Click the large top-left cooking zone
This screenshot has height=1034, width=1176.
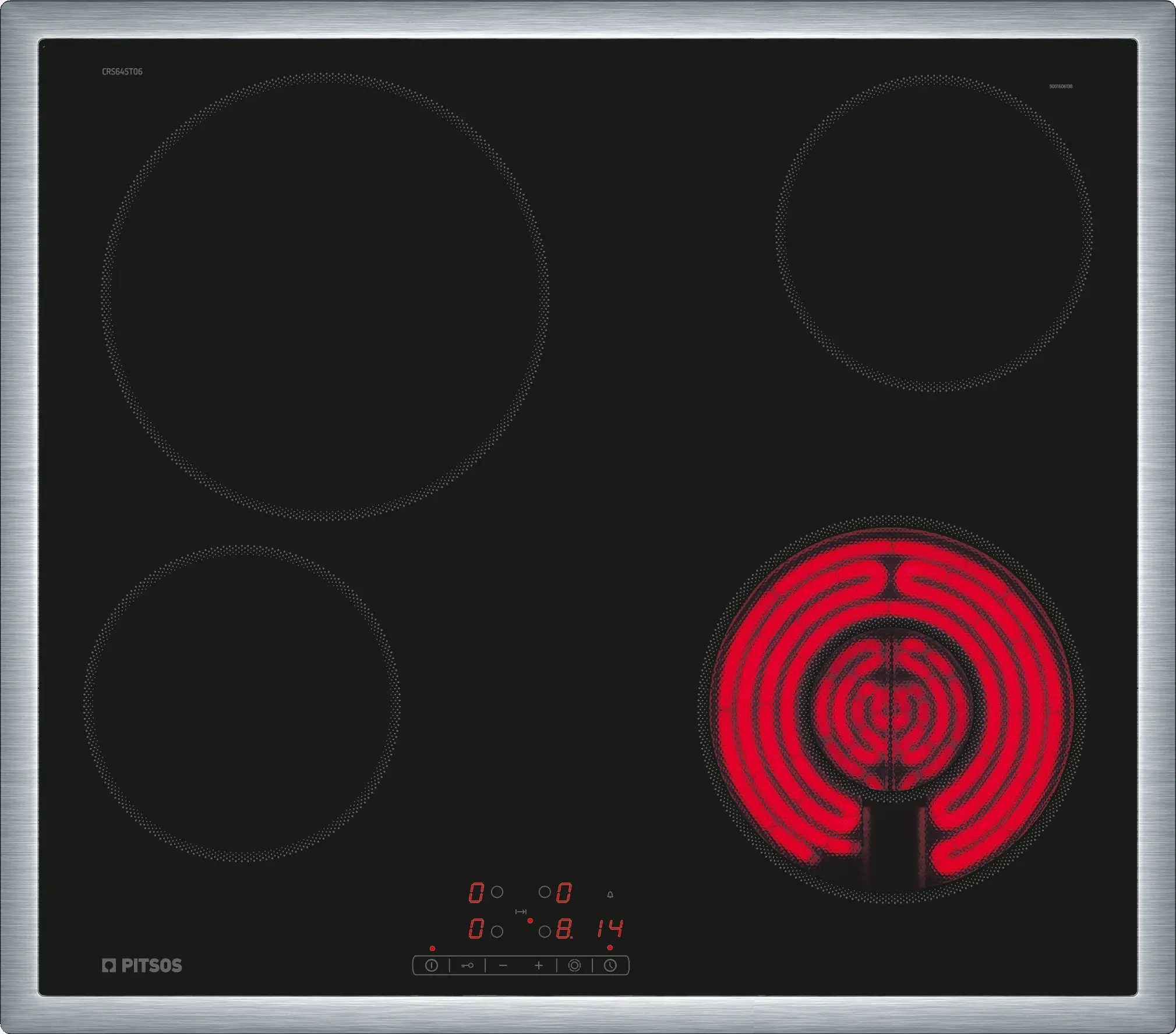[325, 296]
